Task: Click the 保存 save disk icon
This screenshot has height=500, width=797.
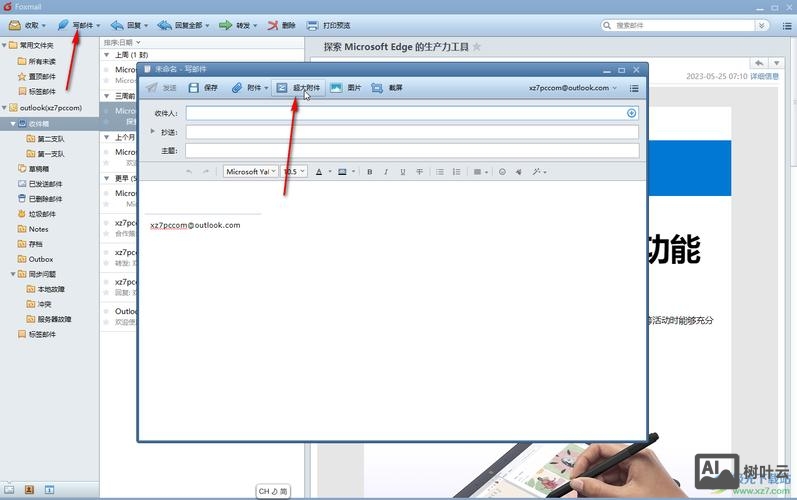Action: pyautogui.click(x=194, y=88)
